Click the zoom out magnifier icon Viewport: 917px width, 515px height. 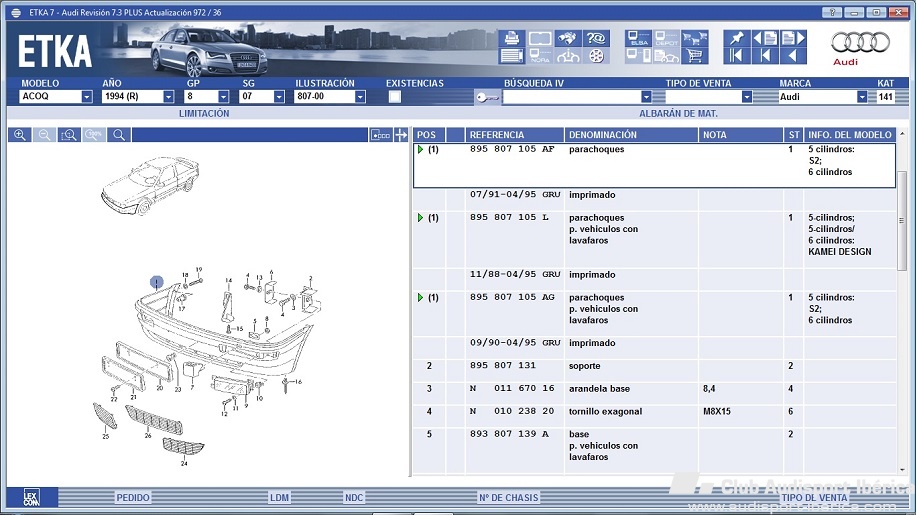tap(44, 135)
